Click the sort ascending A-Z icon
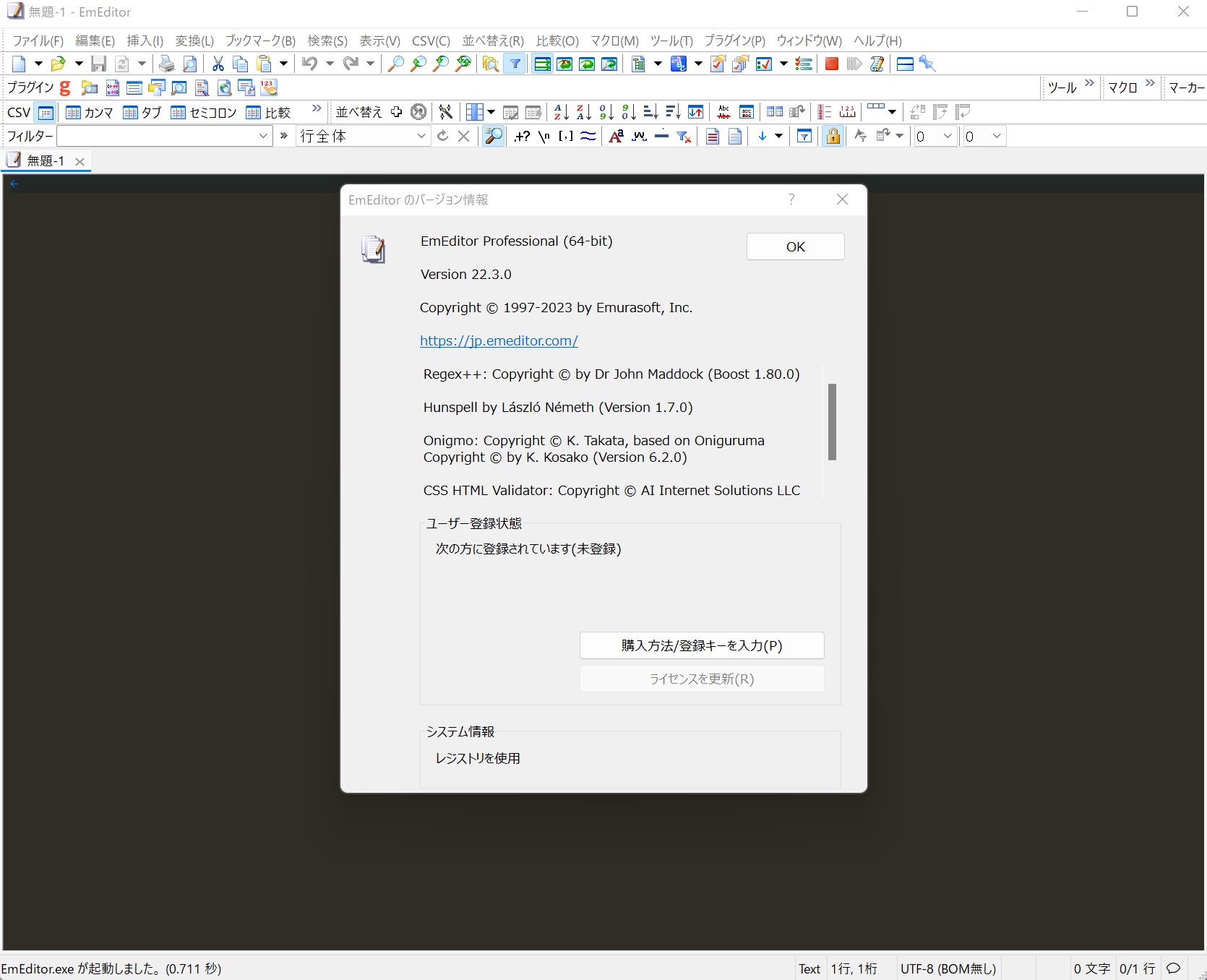 (x=560, y=112)
